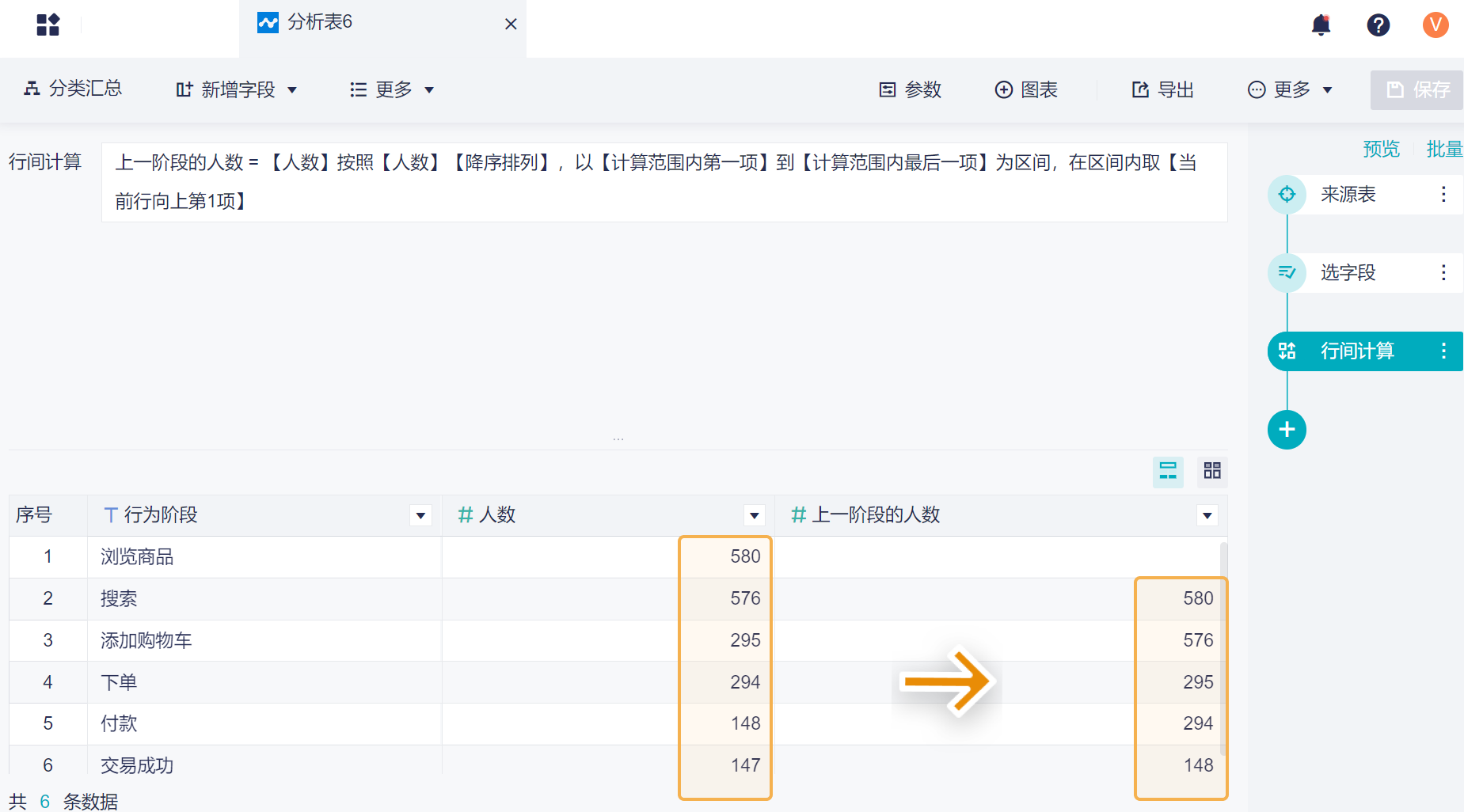Select the 来源表 step

click(1365, 194)
